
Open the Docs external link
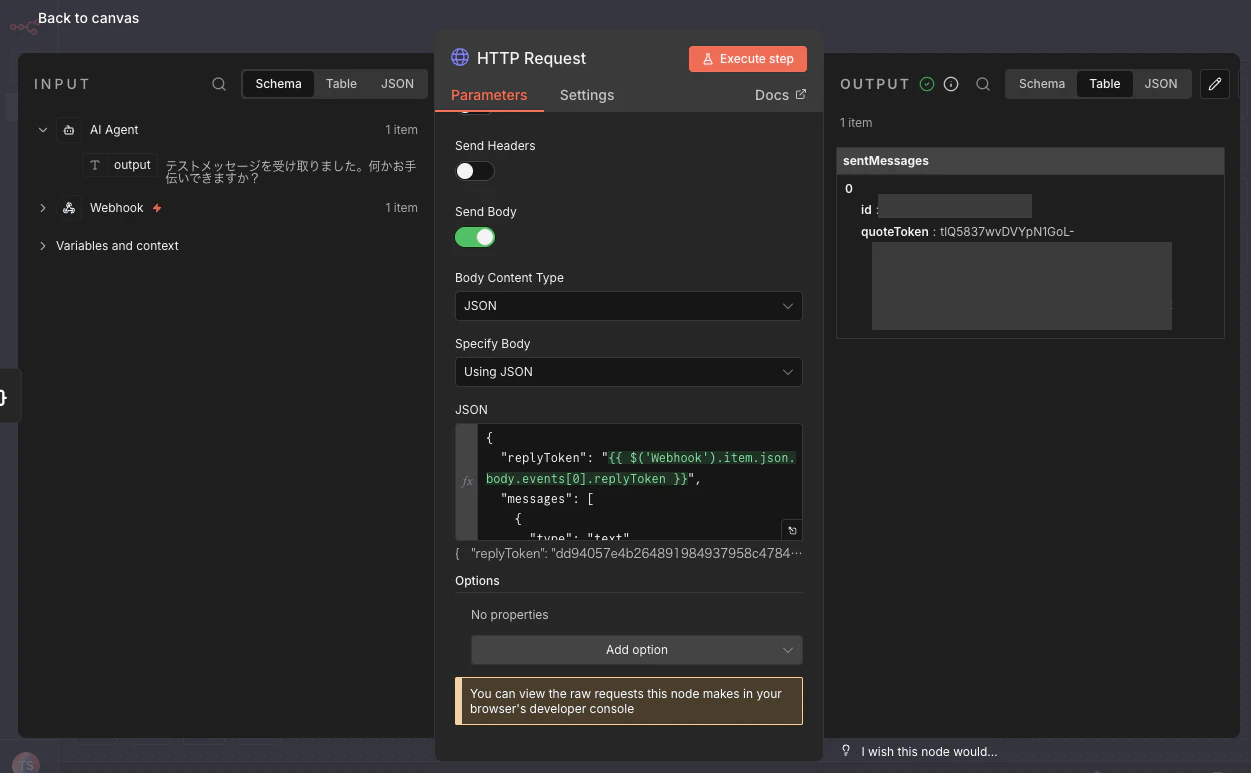coord(781,95)
